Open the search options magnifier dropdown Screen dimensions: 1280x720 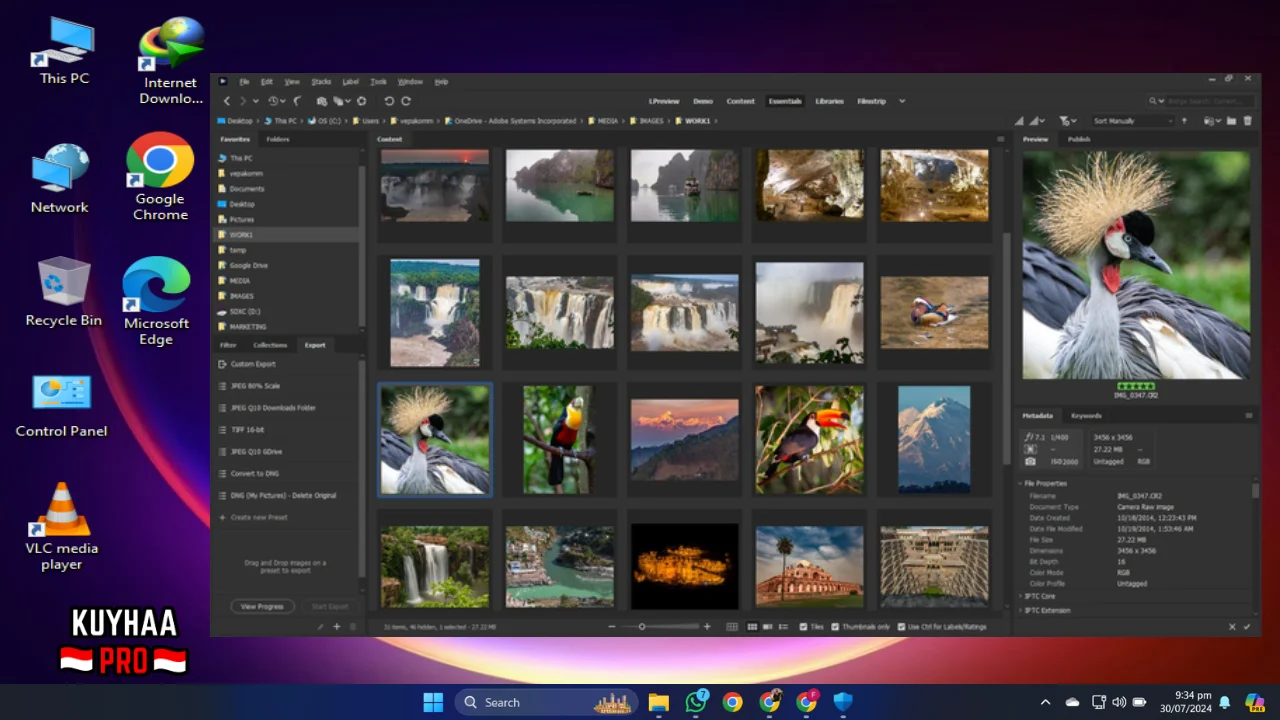[1156, 101]
